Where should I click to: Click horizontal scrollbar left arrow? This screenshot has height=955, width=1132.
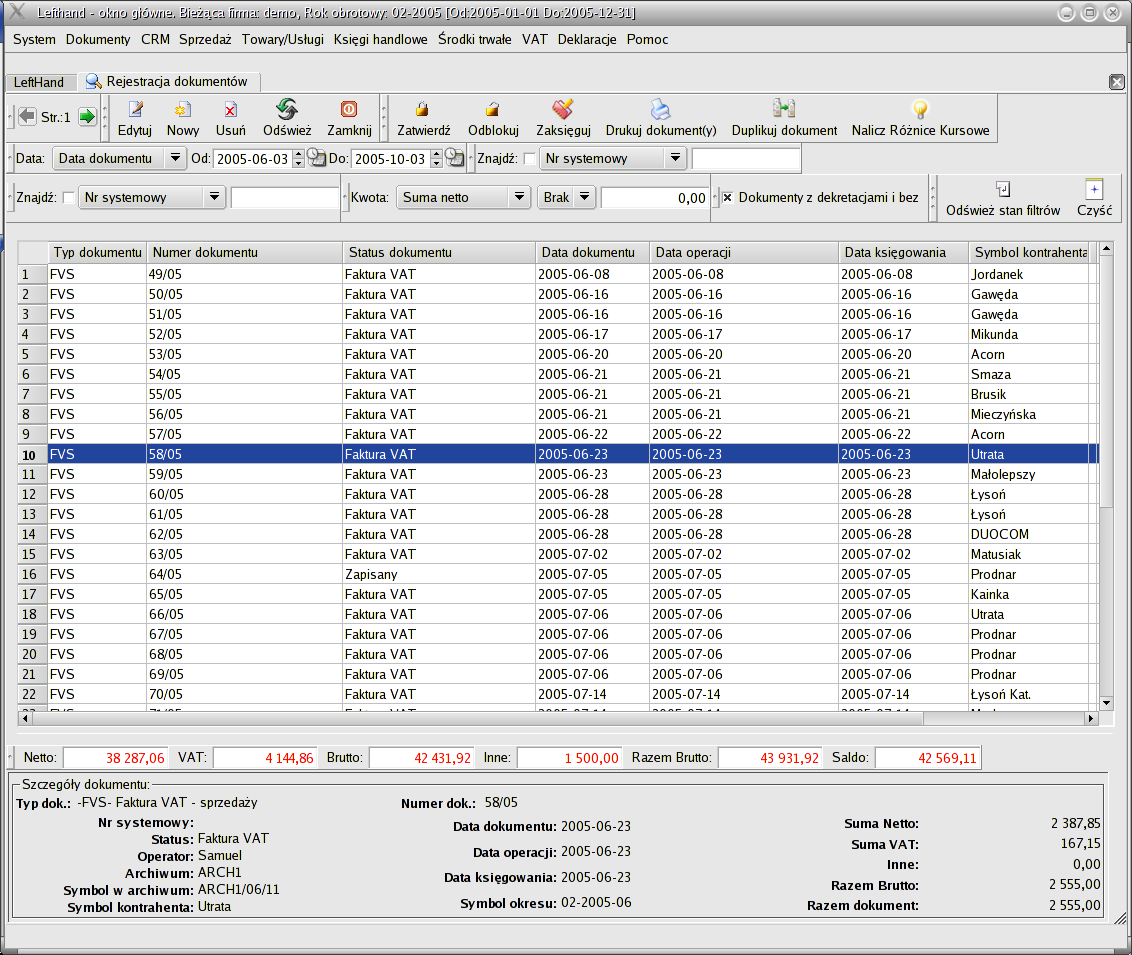coord(25,718)
